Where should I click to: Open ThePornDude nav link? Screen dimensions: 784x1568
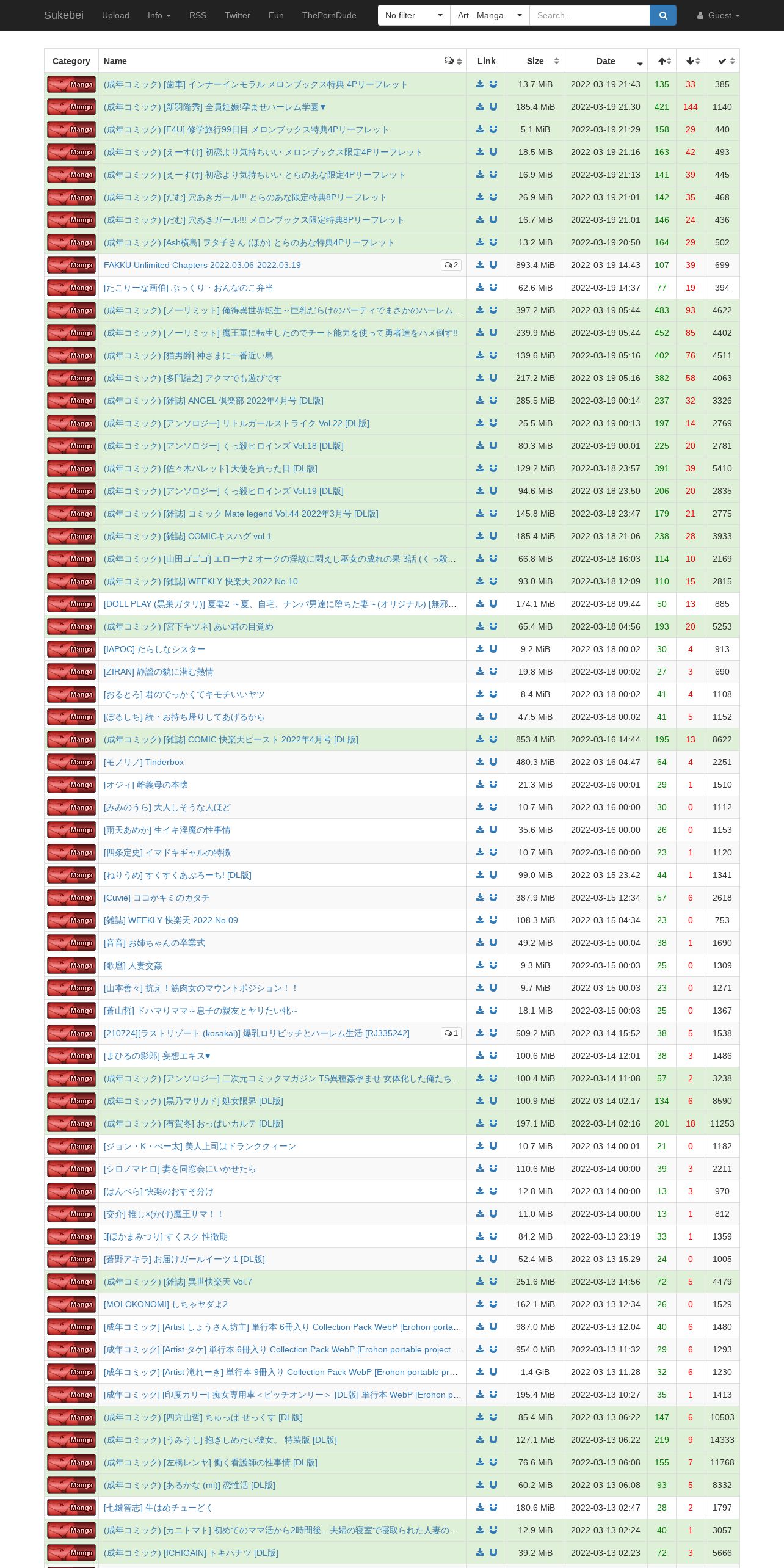pyautogui.click(x=329, y=15)
